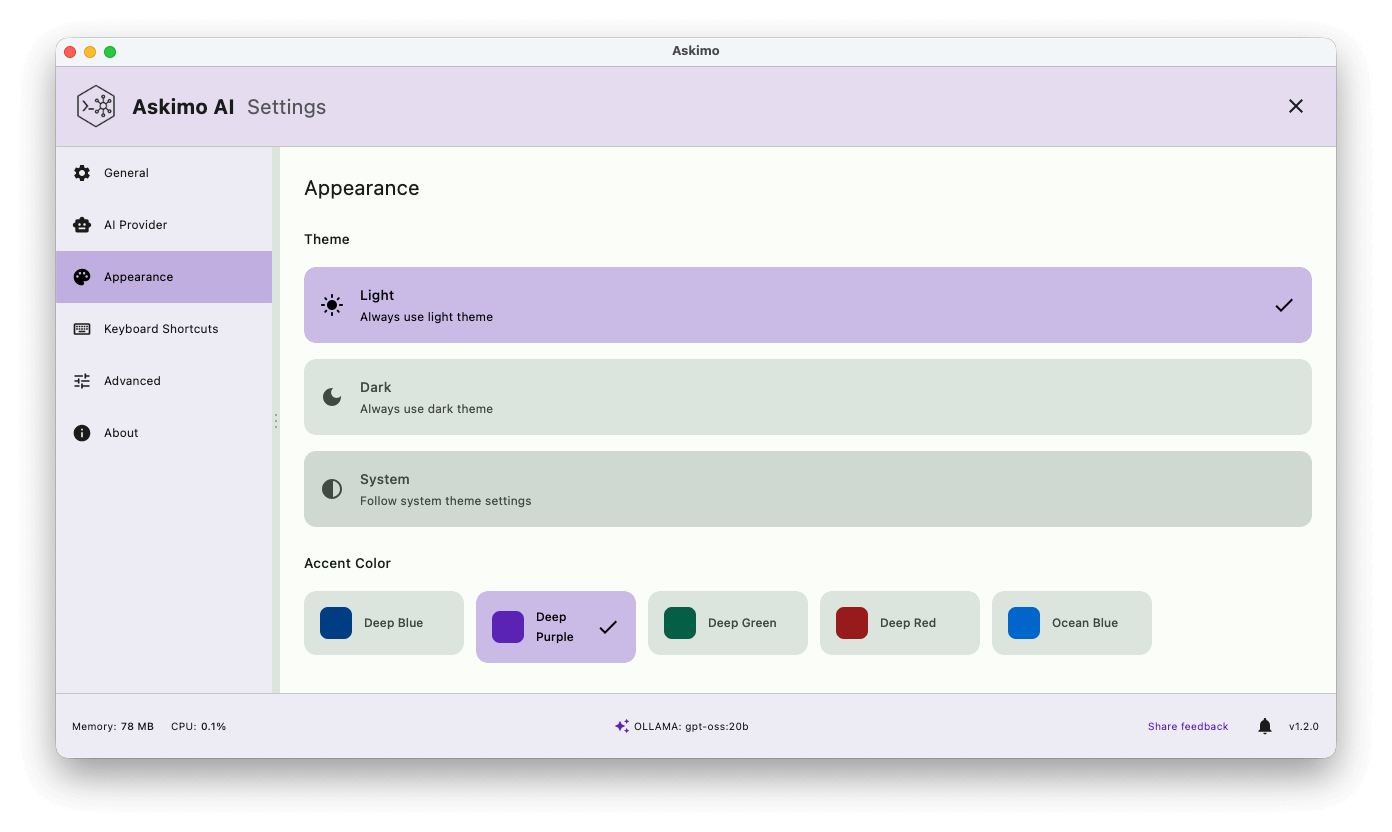Choose the System theme option

point(807,488)
